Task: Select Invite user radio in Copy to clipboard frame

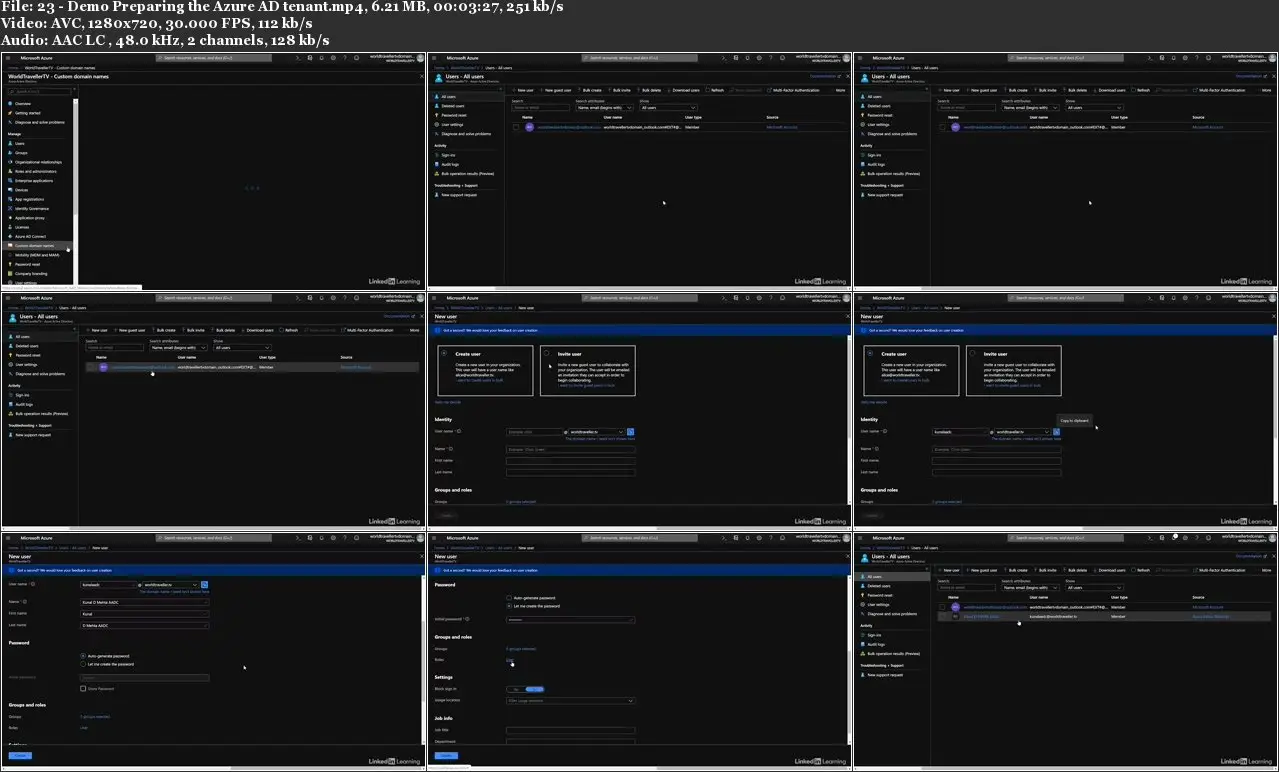Action: 972,353
